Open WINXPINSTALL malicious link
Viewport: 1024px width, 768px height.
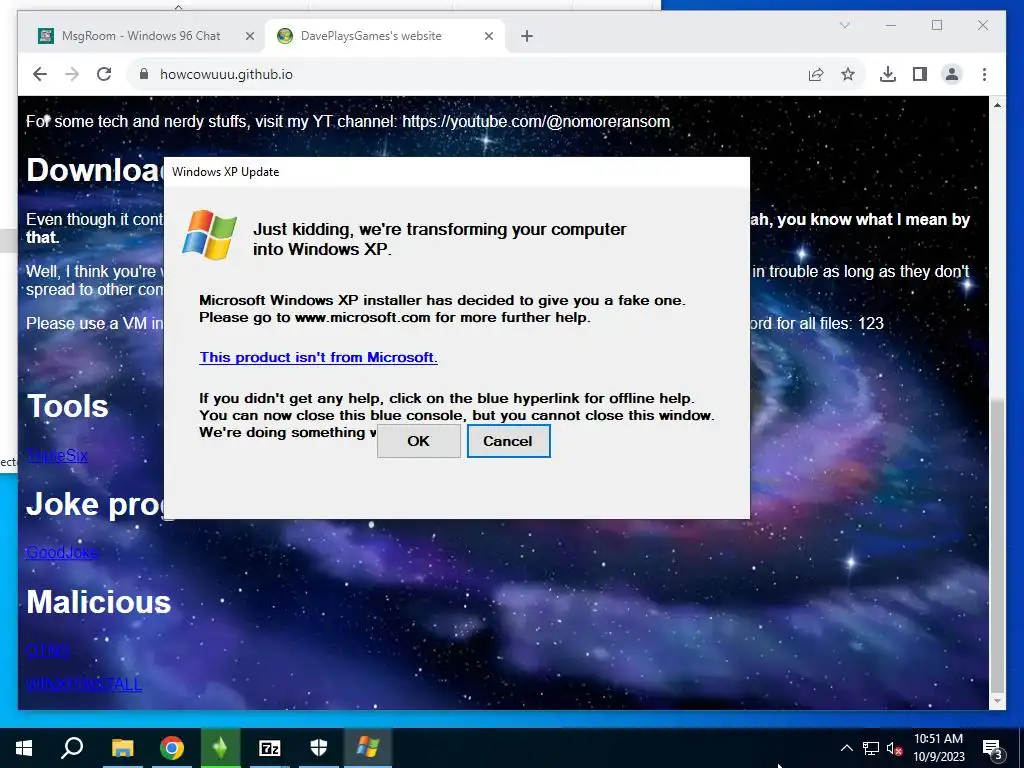(x=84, y=684)
